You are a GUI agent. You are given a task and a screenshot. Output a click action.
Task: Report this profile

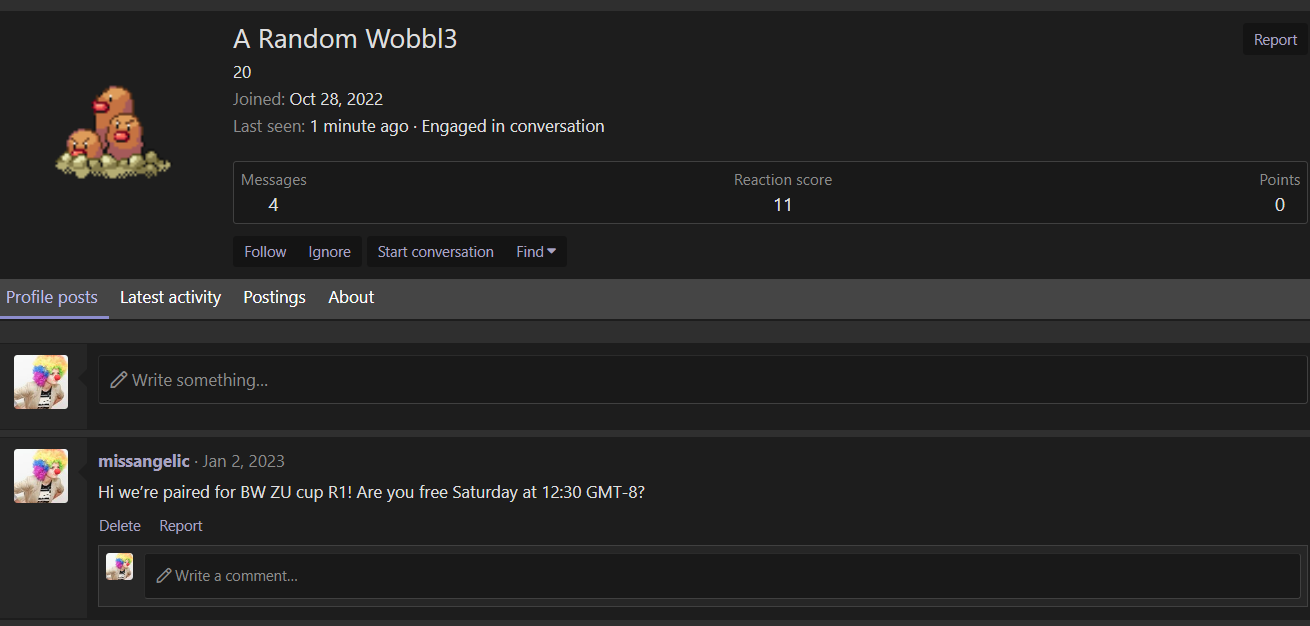tap(1274, 39)
